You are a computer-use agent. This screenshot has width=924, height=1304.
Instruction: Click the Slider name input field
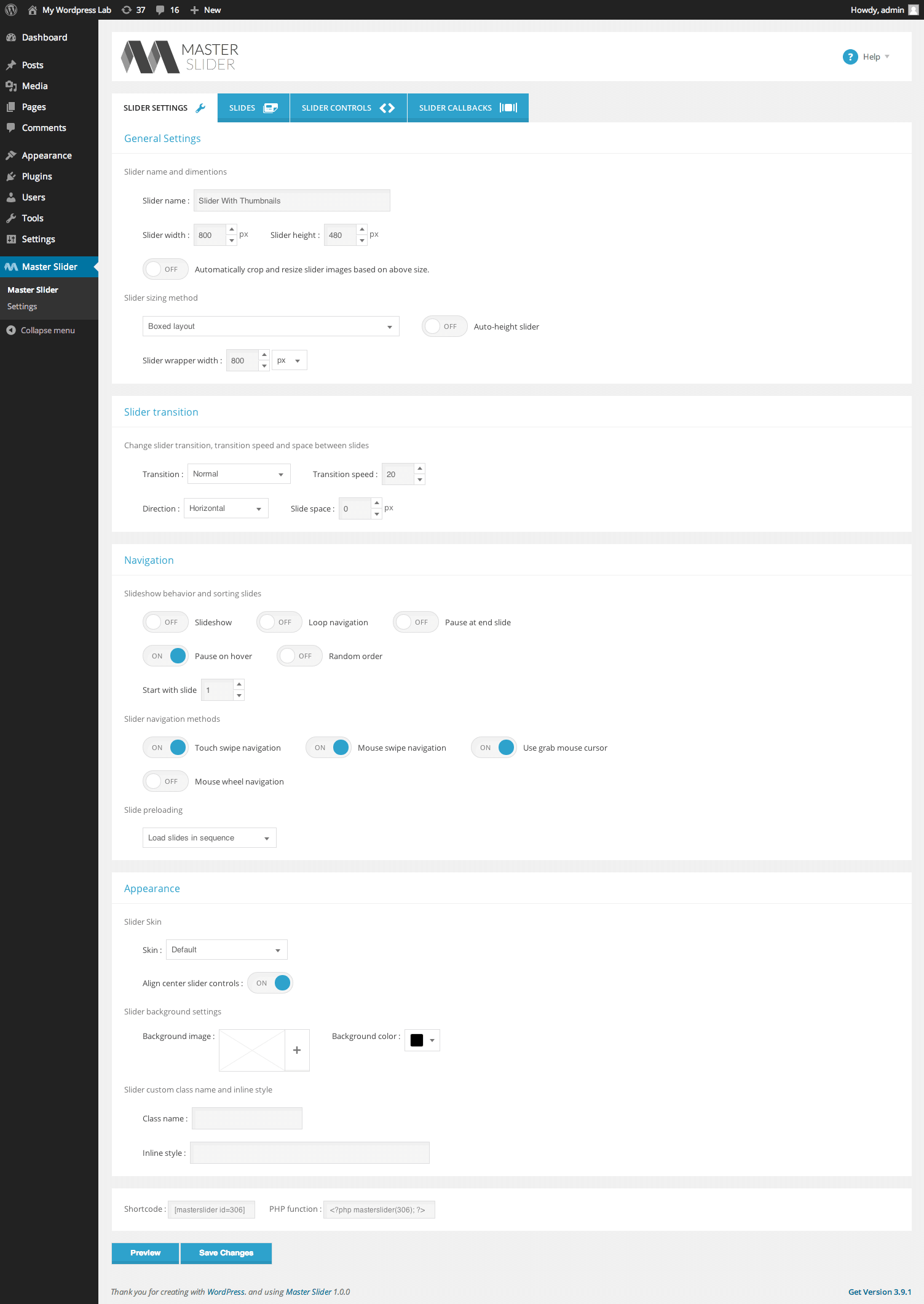click(292, 200)
